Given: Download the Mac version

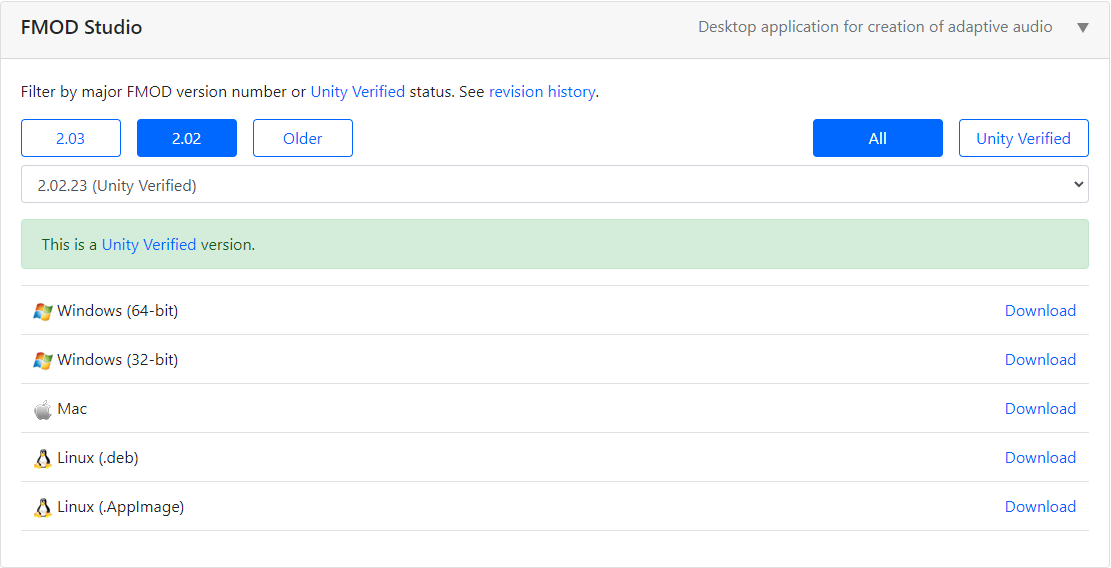Looking at the screenshot, I should pyautogui.click(x=1040, y=409).
